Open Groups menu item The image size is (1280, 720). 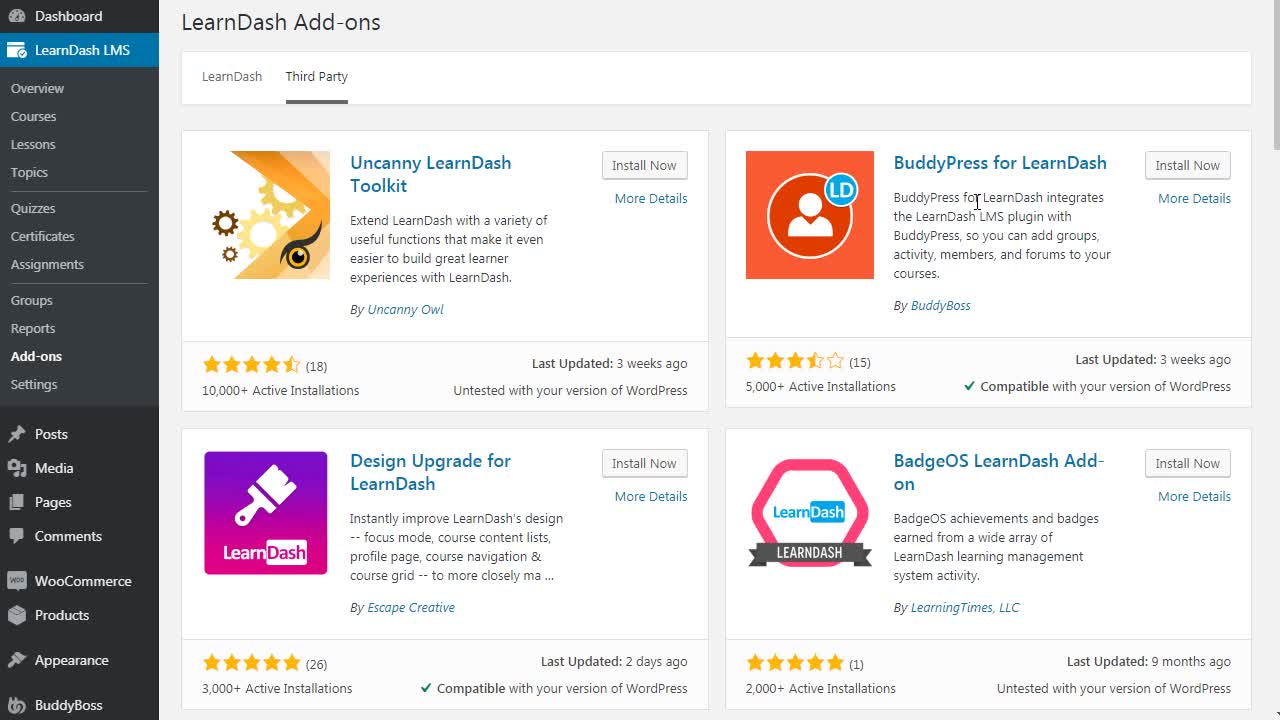tap(31, 300)
